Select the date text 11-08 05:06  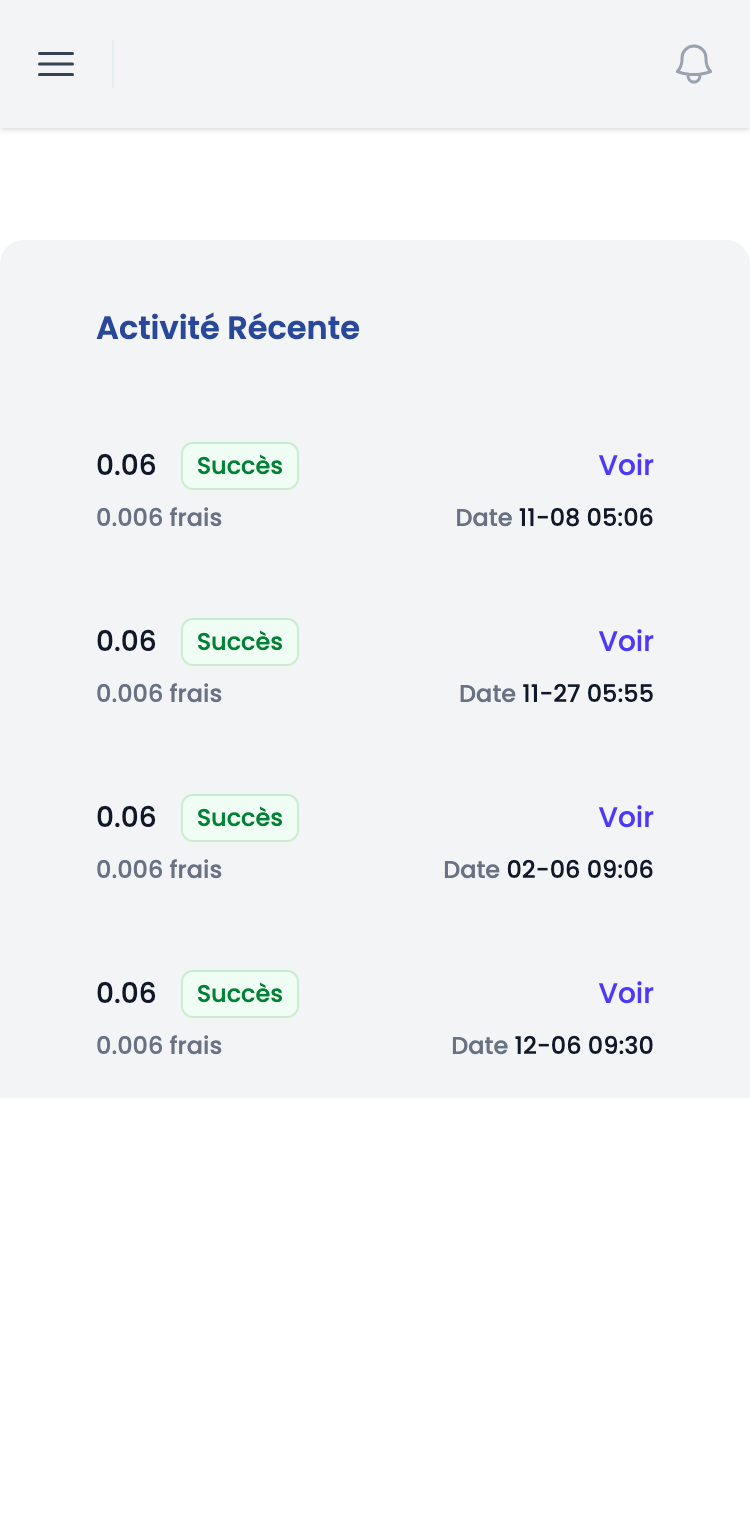pos(585,518)
